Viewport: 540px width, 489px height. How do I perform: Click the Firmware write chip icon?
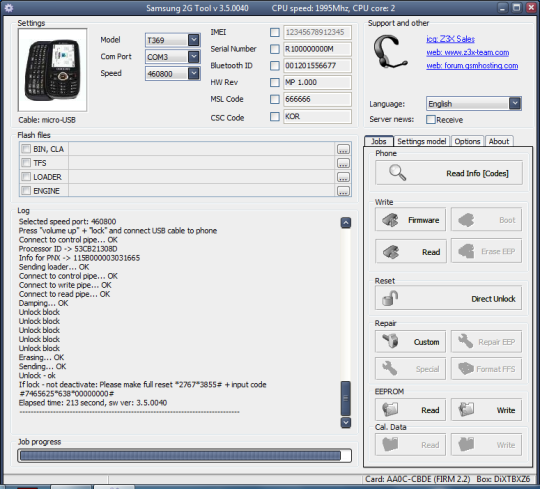pos(390,220)
